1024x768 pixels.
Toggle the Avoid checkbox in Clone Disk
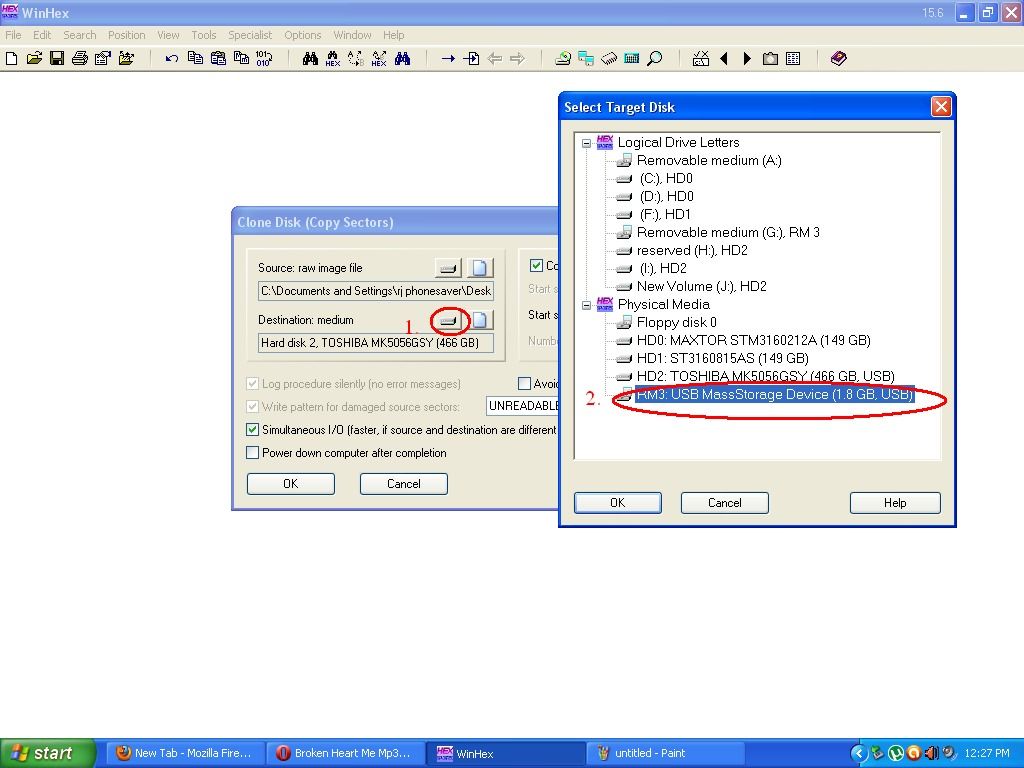pos(524,383)
